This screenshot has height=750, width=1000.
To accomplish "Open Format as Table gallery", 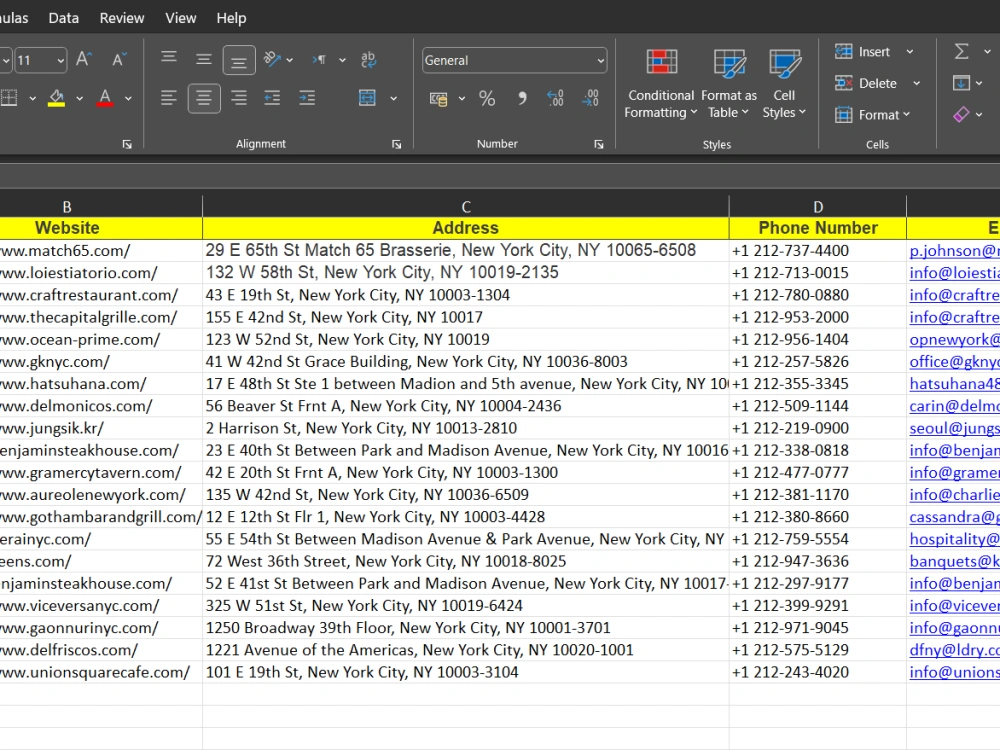I will coord(729,84).
